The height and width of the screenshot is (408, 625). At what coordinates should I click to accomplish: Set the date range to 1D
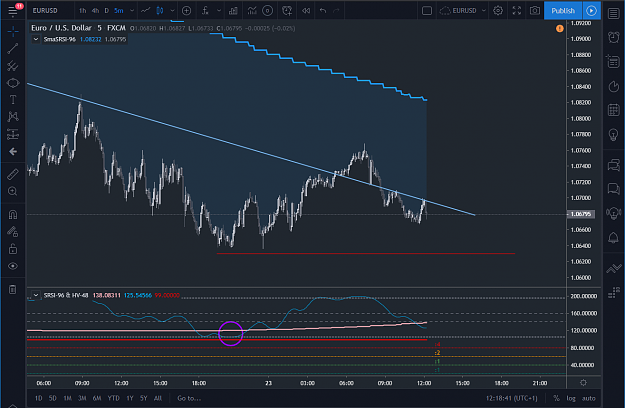click(x=39, y=398)
